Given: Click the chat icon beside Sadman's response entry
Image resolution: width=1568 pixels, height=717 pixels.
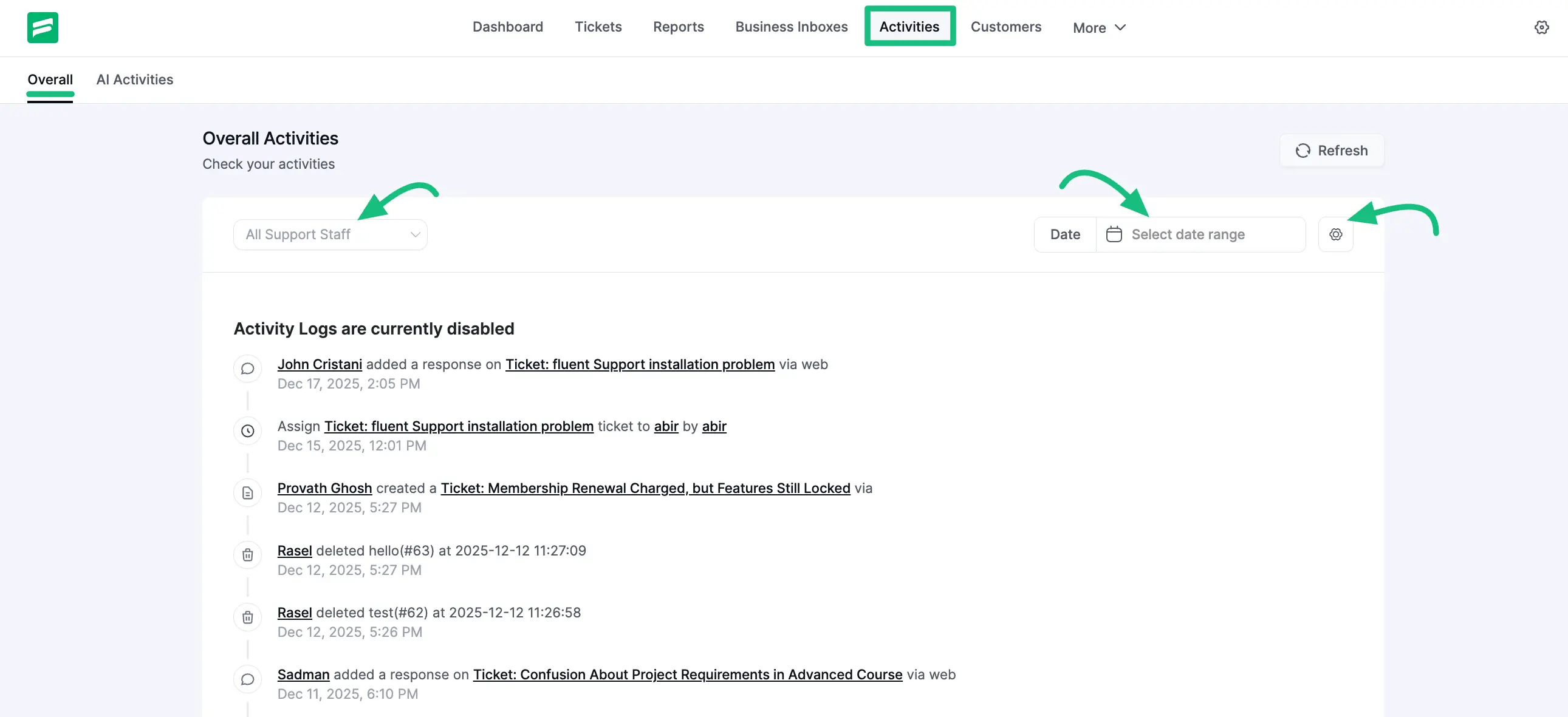Looking at the screenshot, I should (x=247, y=679).
